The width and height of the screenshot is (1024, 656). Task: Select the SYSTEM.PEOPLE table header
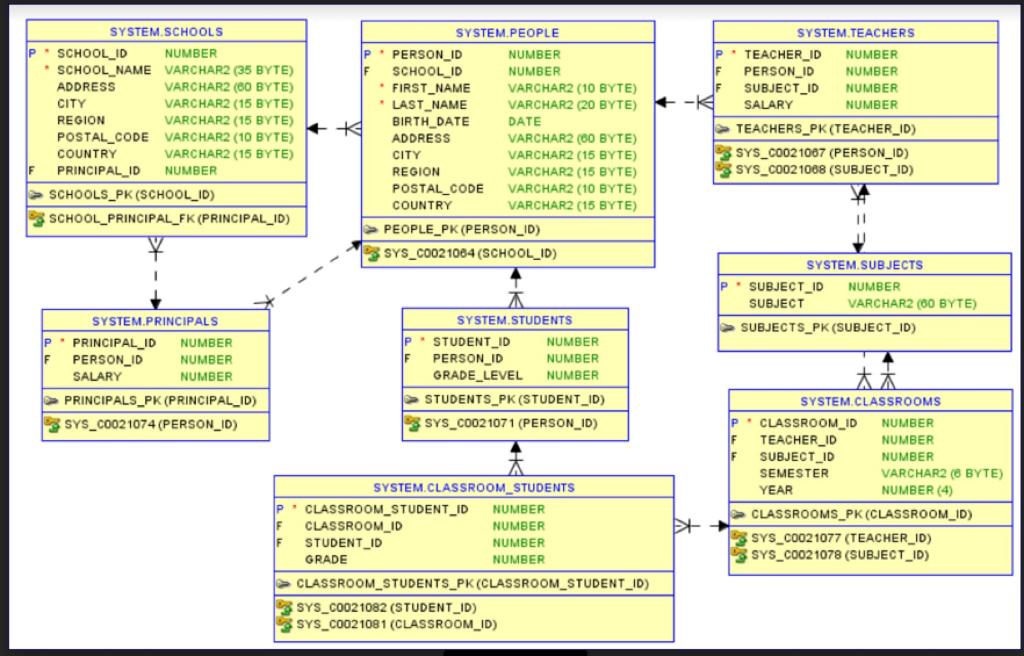tap(508, 31)
